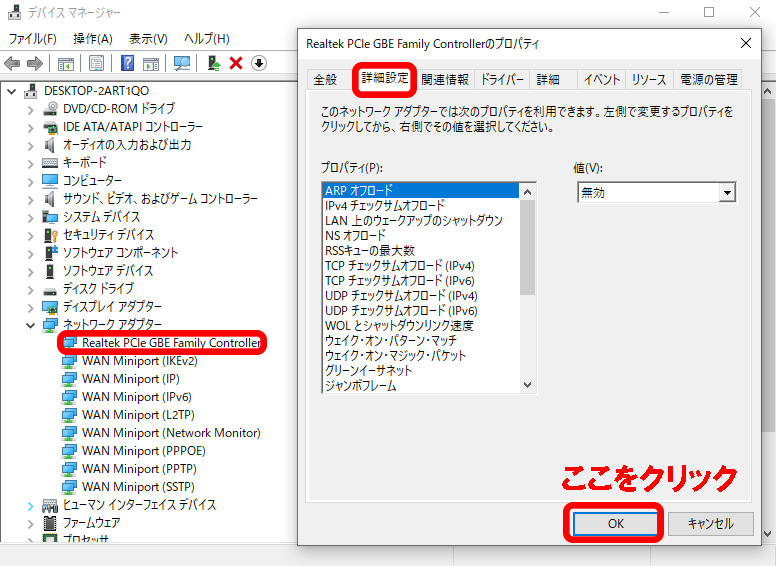Click the Forward arrow toolbar icon
Image resolution: width=776 pixels, height=566 pixels.
pos(35,63)
